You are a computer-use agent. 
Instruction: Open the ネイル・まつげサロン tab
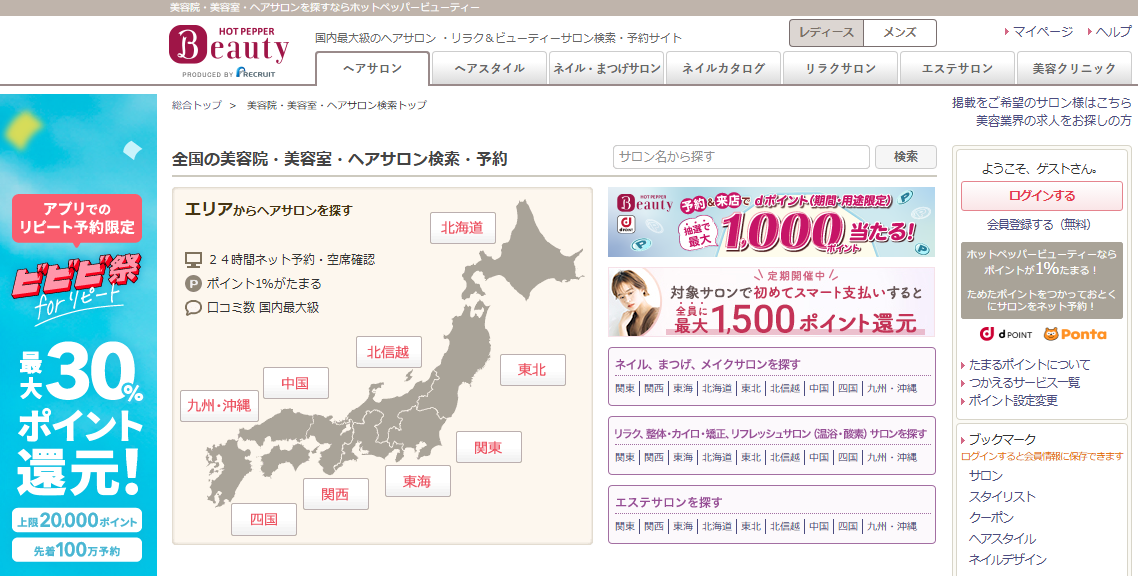coord(606,68)
